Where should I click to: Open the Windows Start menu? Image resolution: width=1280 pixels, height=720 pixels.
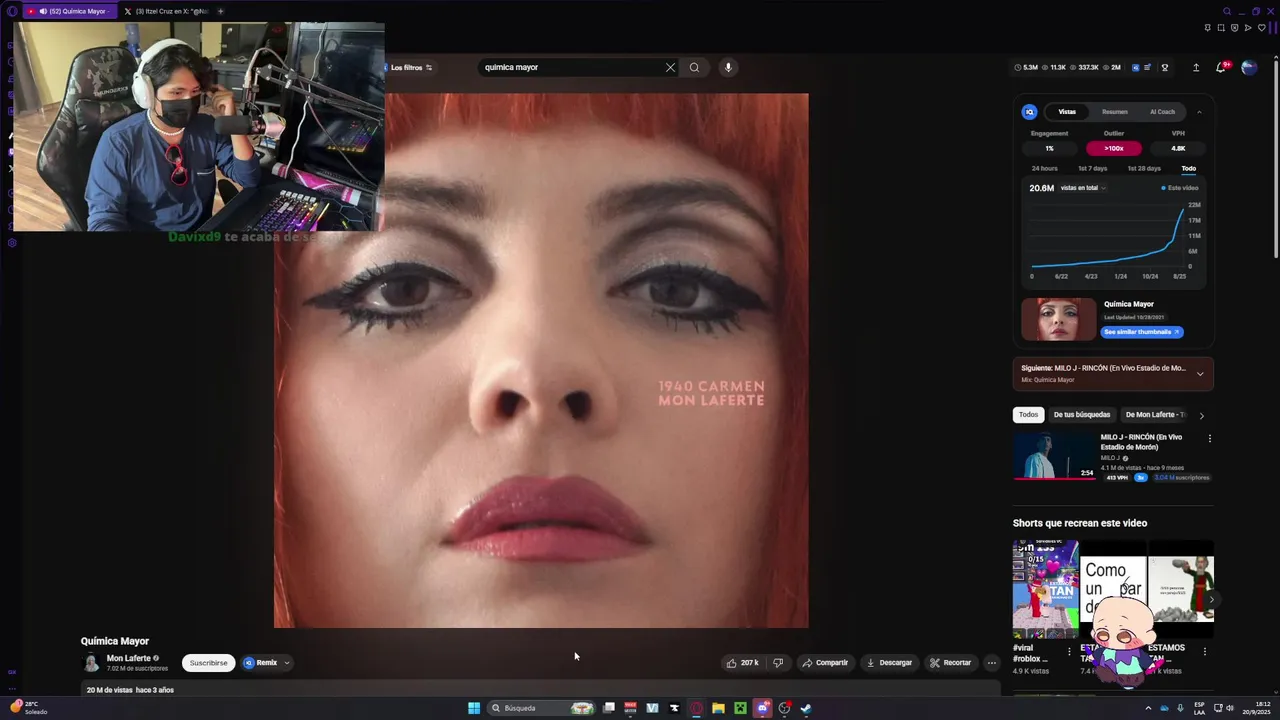pos(474,708)
